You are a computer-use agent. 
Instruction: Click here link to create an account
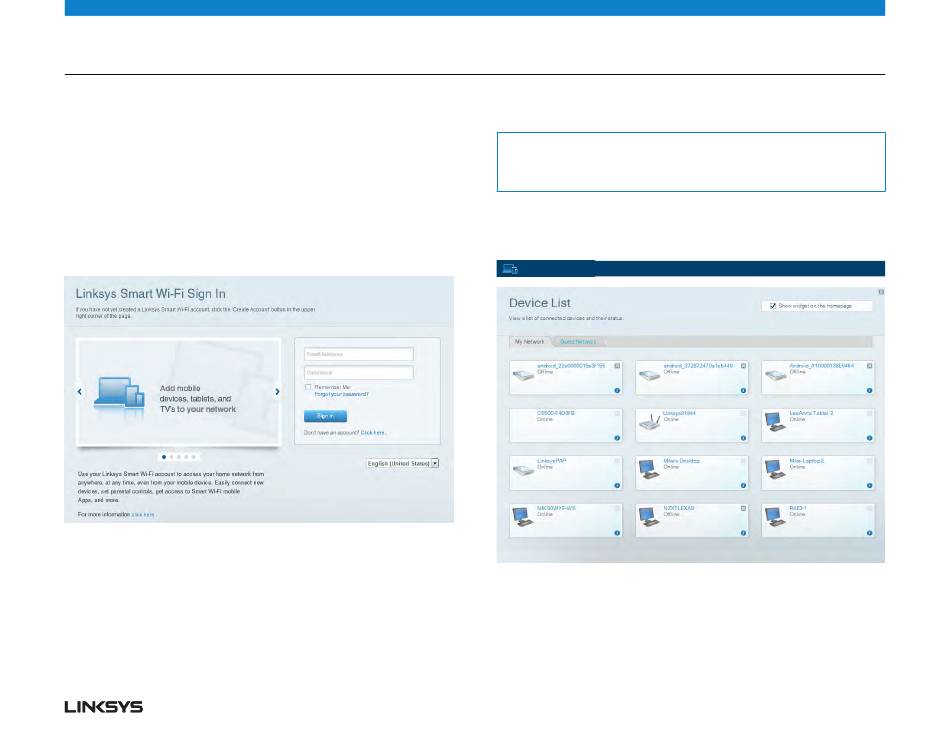tap(373, 433)
